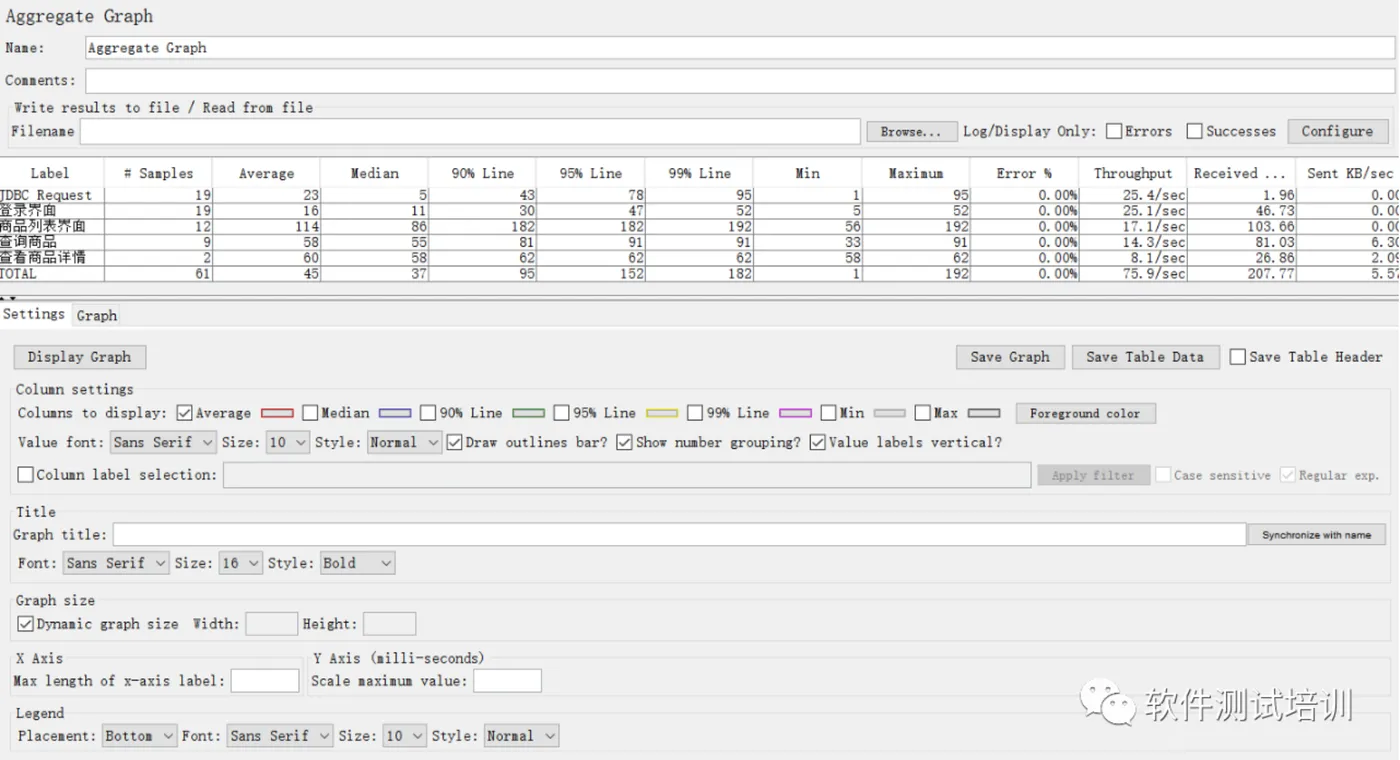Pick the yellow 95% Line color swatch

[x=662, y=413]
